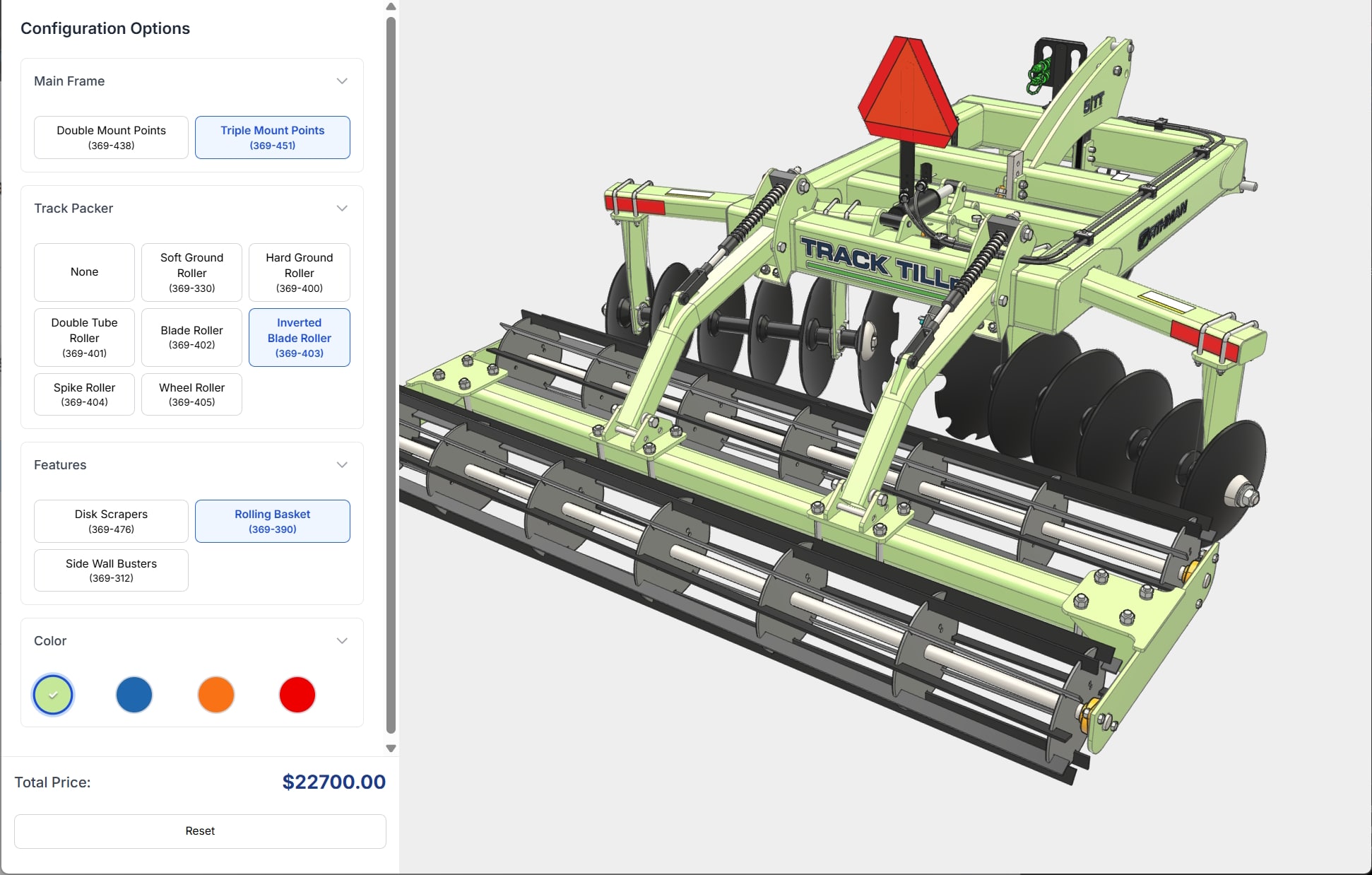Choose the Double Tube Roller packer
The image size is (1372, 875).
tap(84, 337)
